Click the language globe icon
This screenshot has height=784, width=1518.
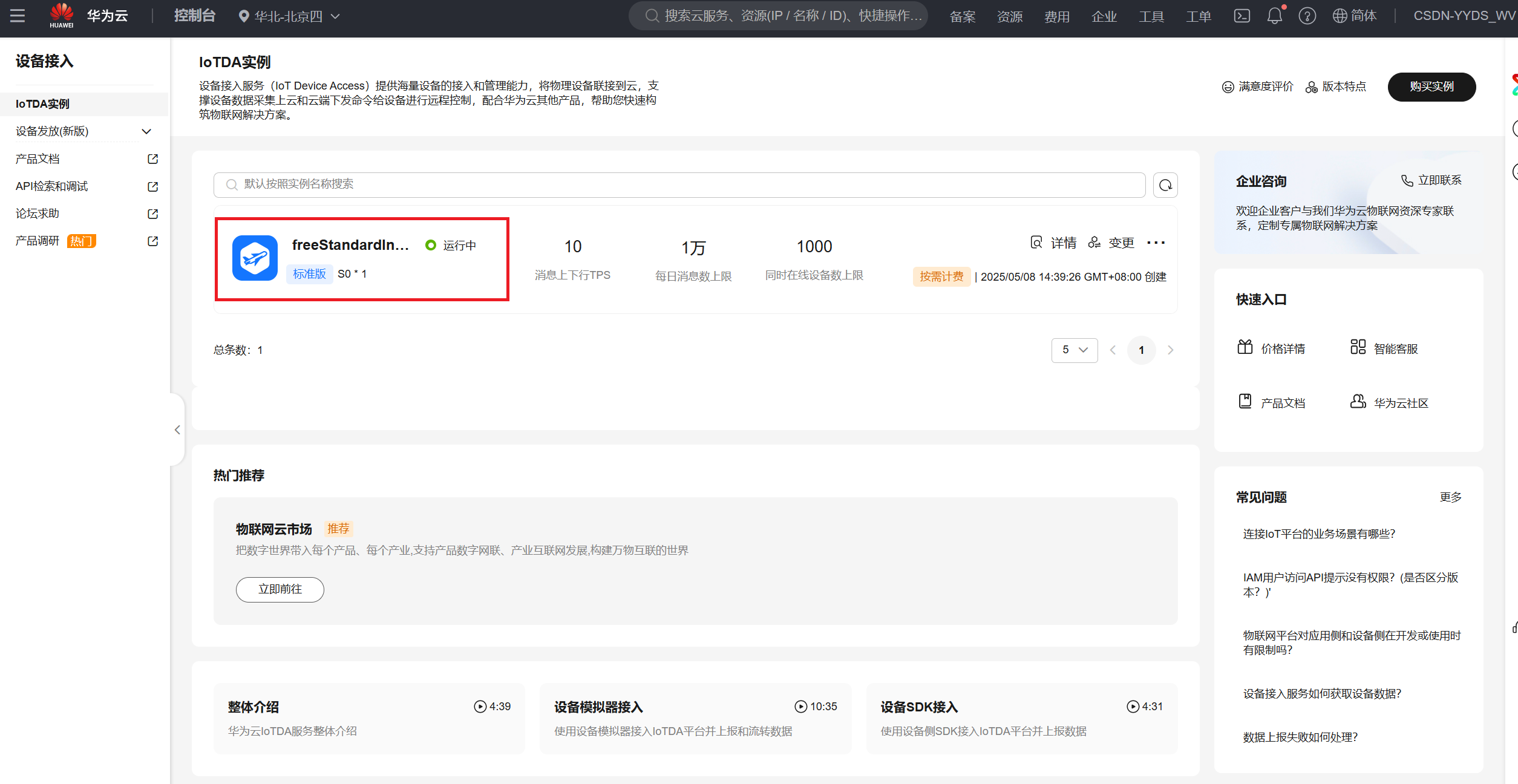[x=1340, y=16]
